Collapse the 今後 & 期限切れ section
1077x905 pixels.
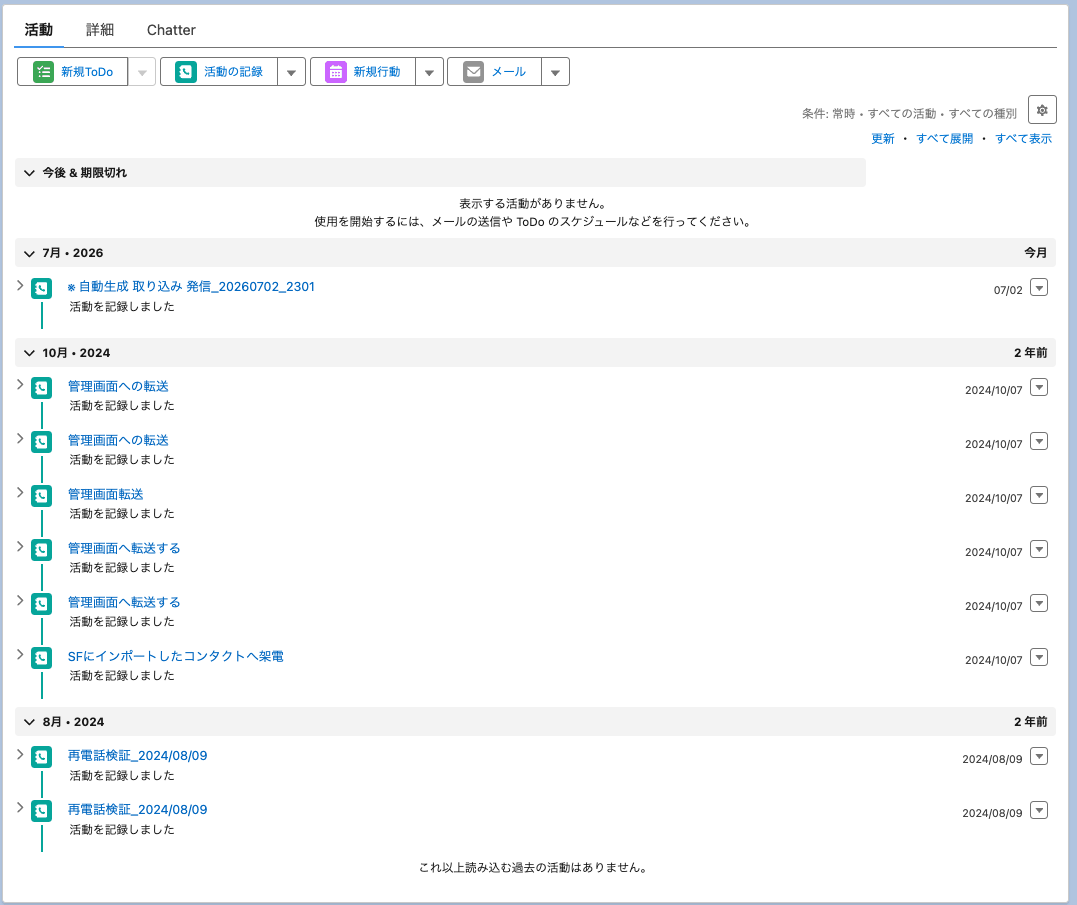(30, 172)
